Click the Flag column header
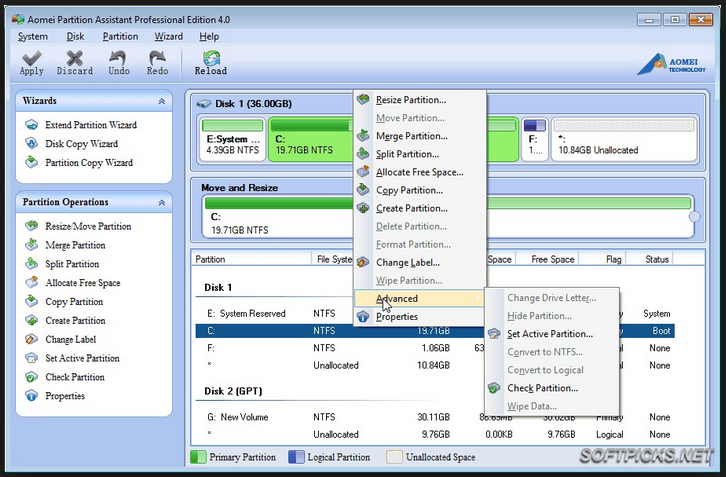The height and width of the screenshot is (477, 726). (x=603, y=259)
